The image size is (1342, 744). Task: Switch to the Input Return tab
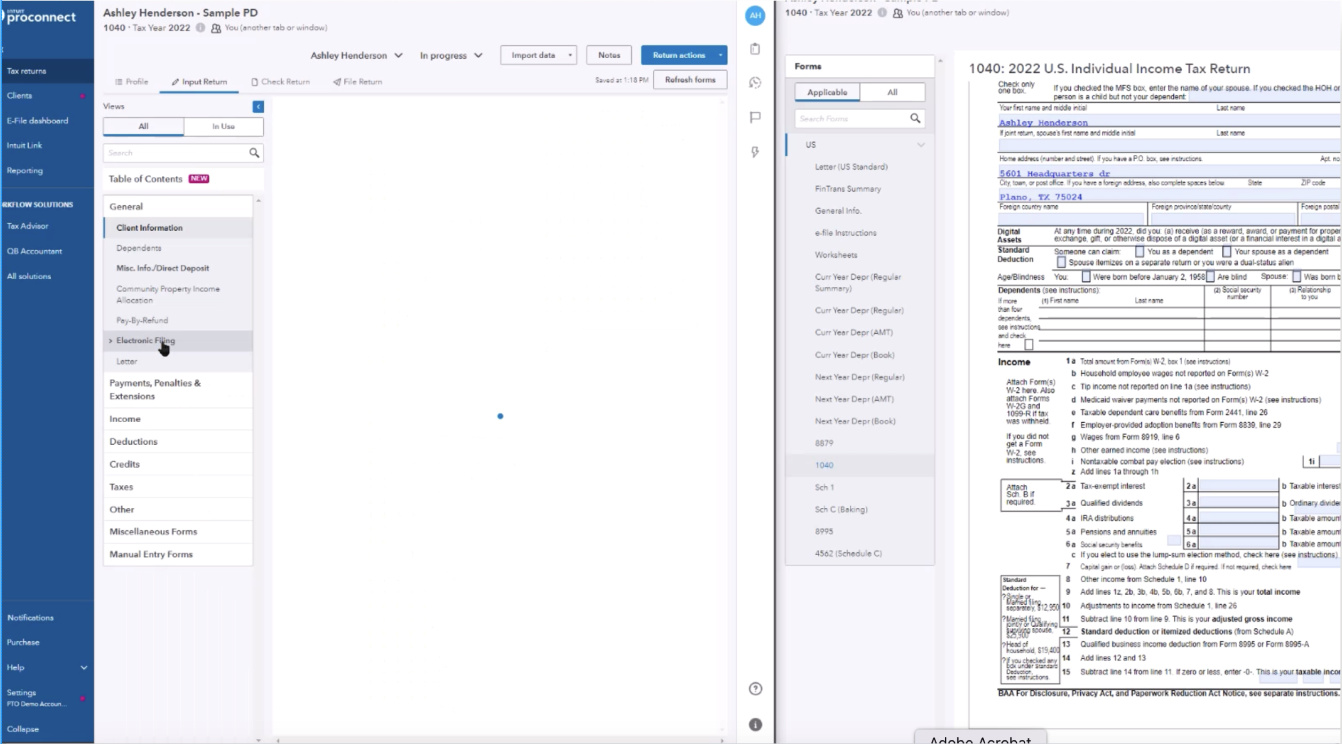point(199,82)
